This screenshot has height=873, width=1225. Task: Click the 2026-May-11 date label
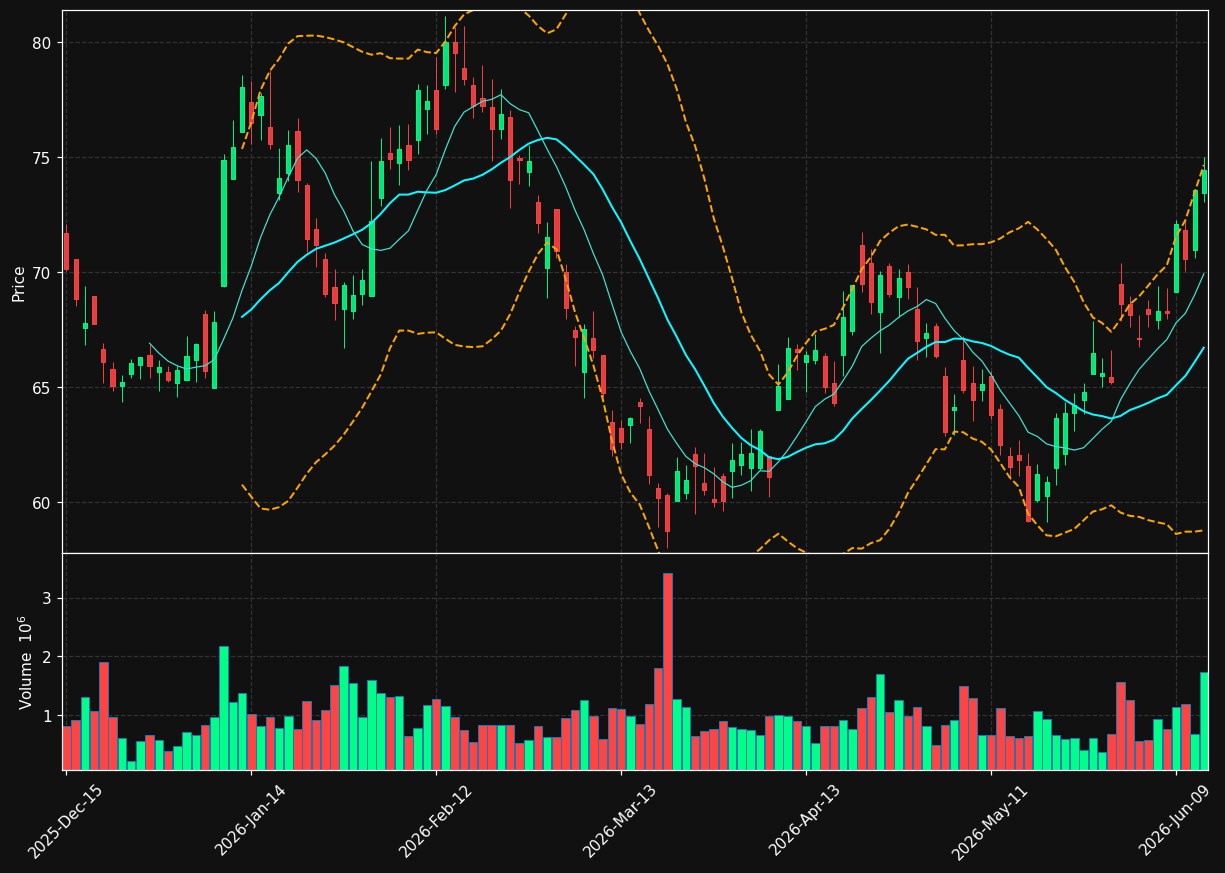pos(991,820)
